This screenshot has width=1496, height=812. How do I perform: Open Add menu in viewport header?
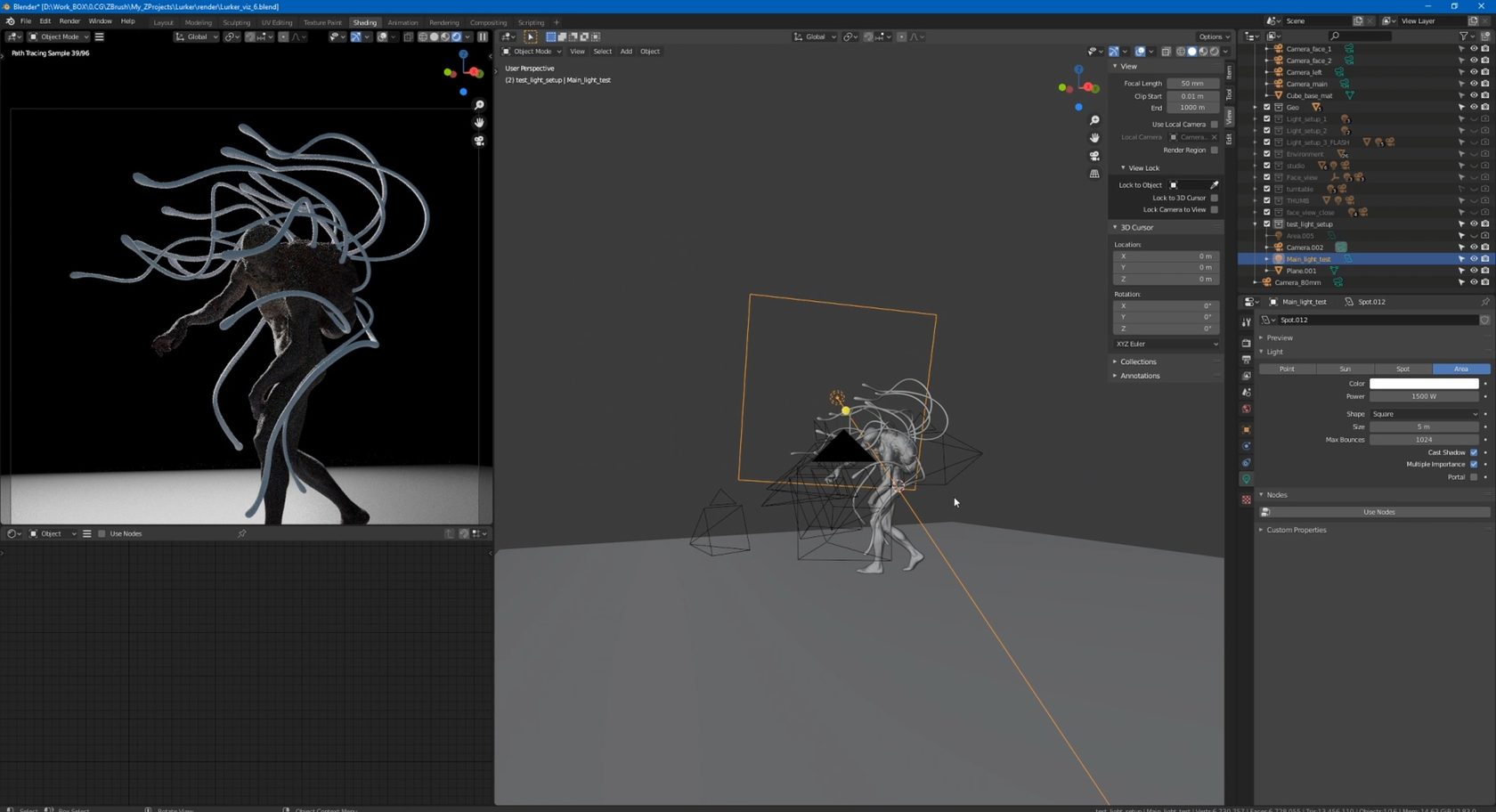click(x=626, y=52)
